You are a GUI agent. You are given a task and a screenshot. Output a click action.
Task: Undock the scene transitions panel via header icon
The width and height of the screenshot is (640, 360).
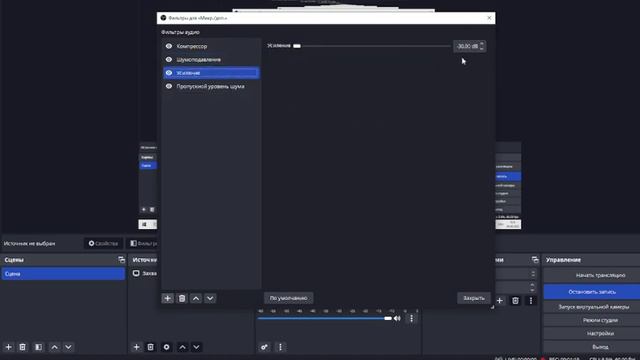pos(535,260)
